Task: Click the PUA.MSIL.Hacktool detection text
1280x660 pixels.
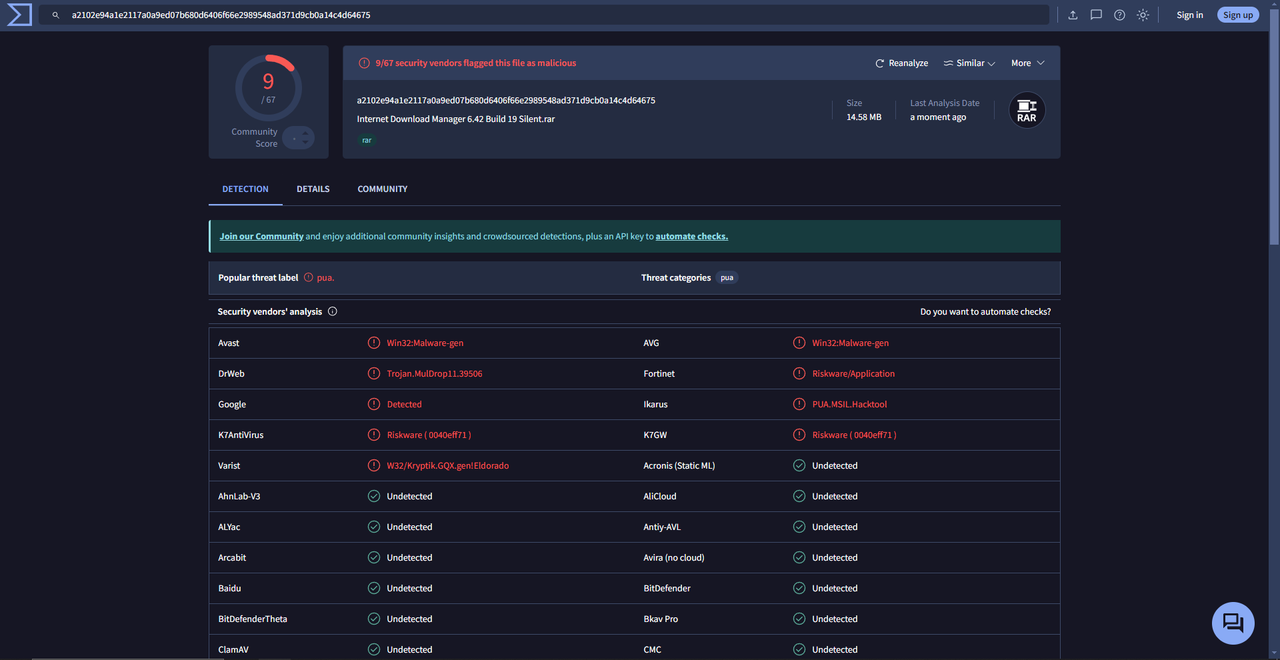Action: pyautogui.click(x=850, y=404)
